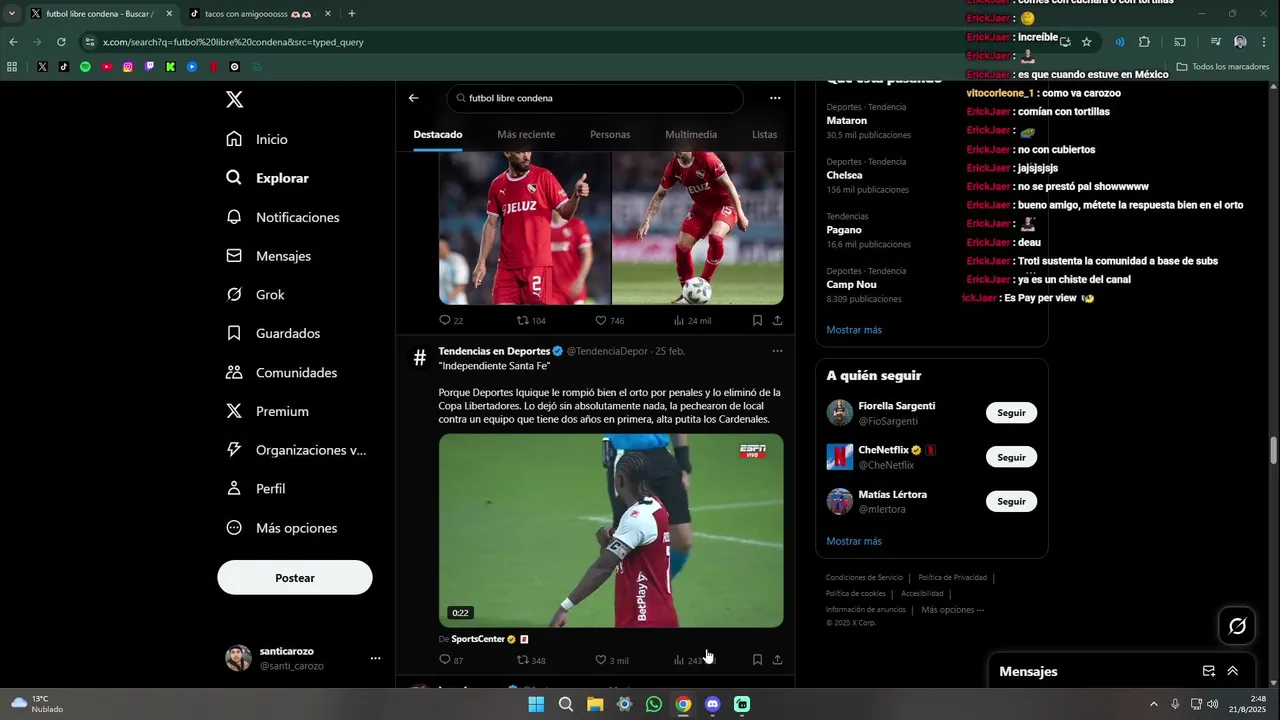Click the Postear button
Screen dimensions: 1280x720
pos(295,578)
